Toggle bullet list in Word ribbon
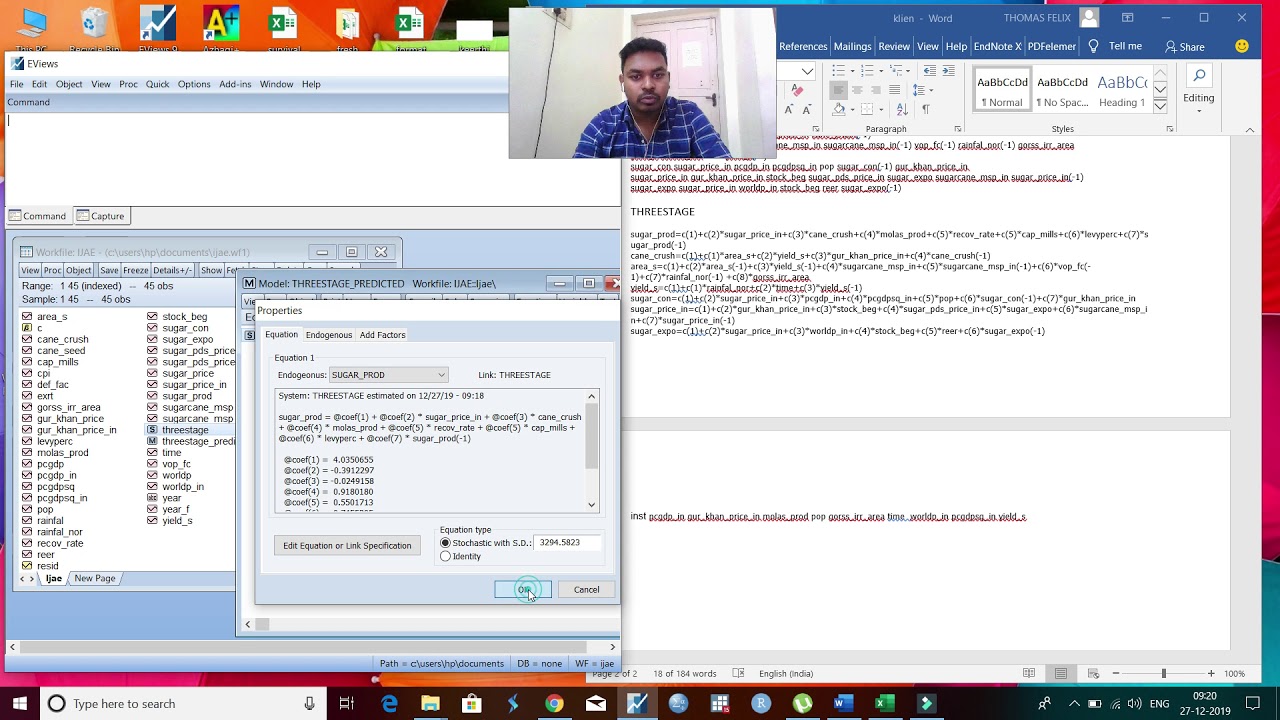 [x=838, y=71]
